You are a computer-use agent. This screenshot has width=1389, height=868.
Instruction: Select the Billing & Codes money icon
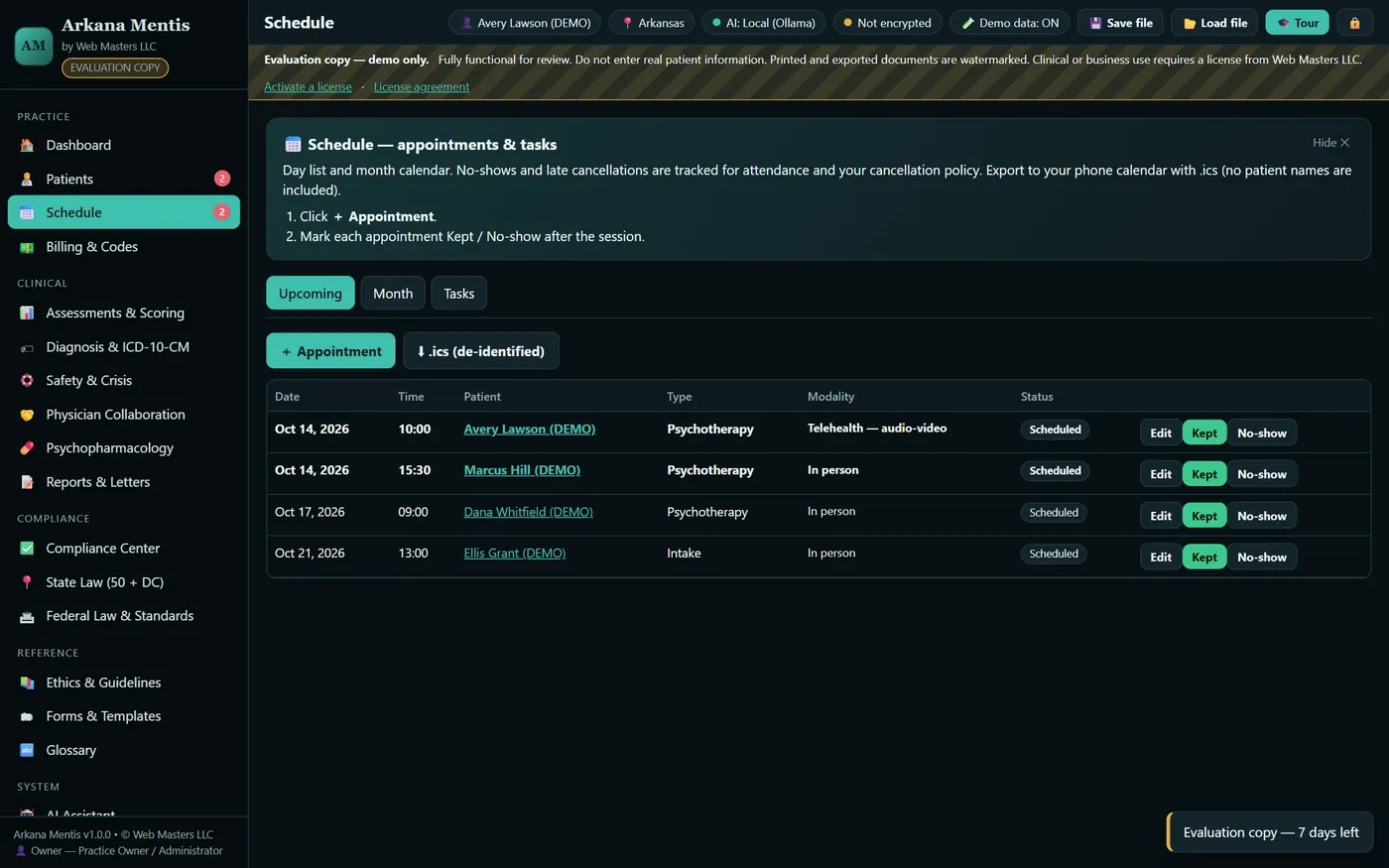[x=27, y=247]
